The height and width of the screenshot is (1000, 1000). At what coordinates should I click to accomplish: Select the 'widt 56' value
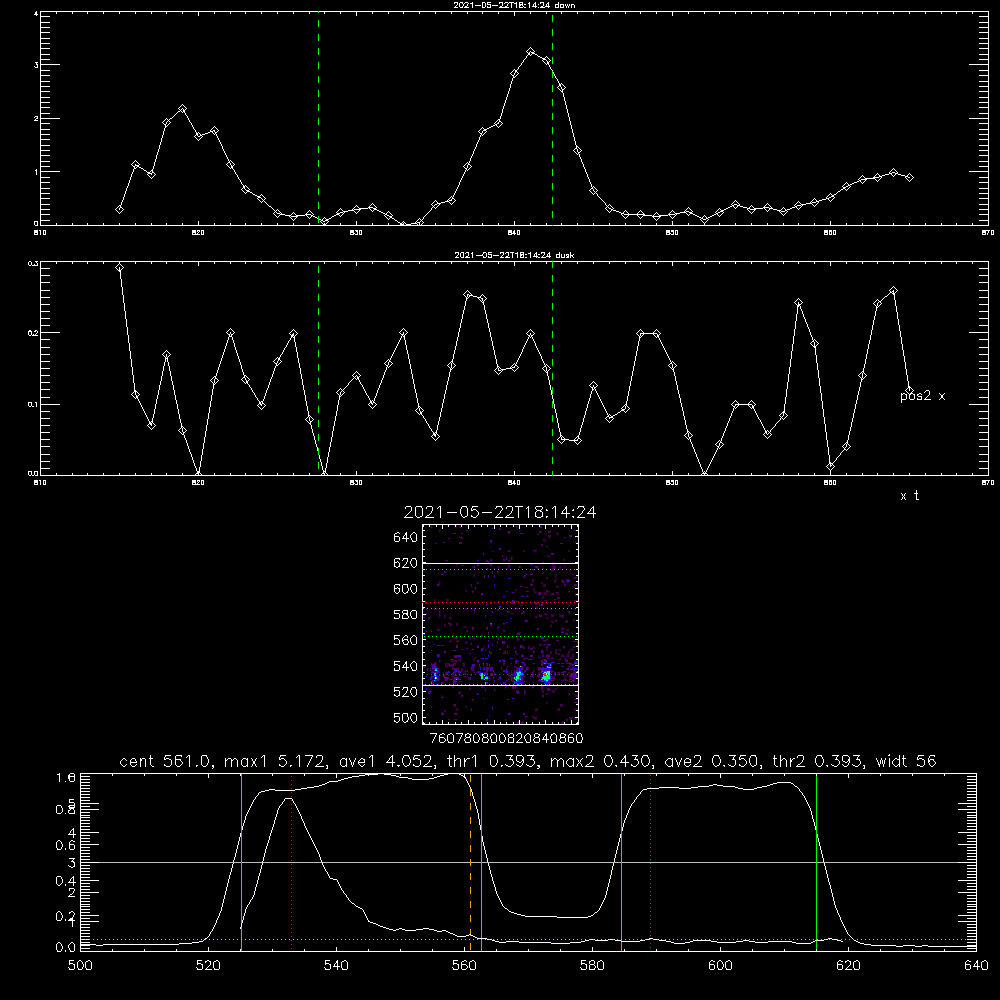coord(906,761)
